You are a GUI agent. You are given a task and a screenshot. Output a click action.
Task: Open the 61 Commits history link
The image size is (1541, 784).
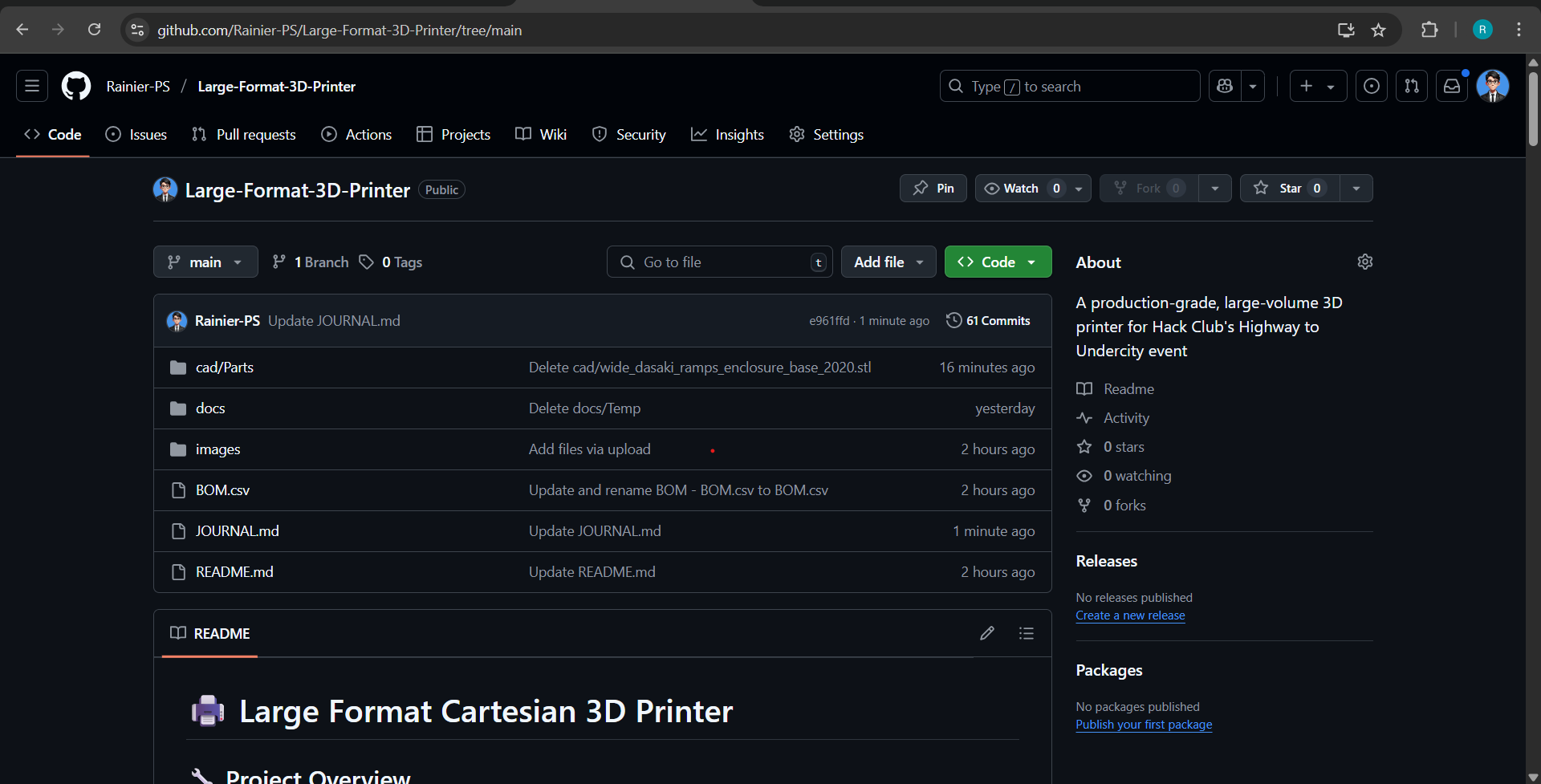[989, 320]
